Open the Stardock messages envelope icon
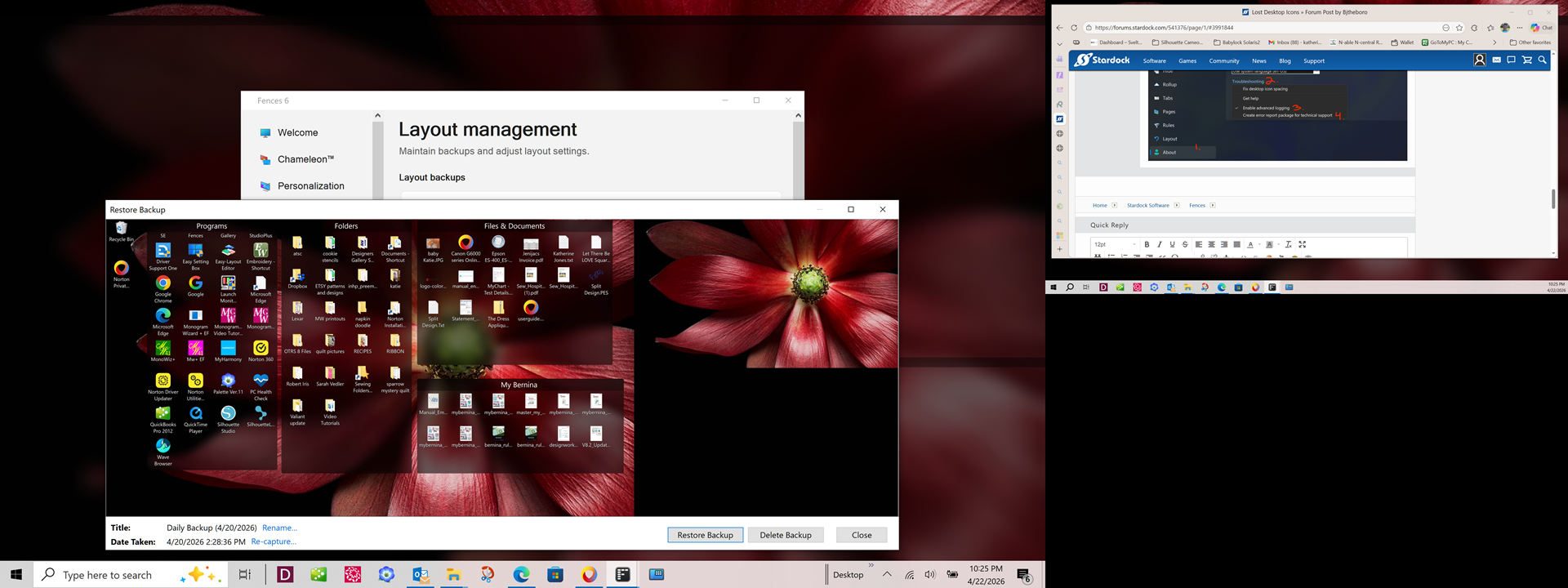This screenshot has width=1568, height=588. [1496, 60]
